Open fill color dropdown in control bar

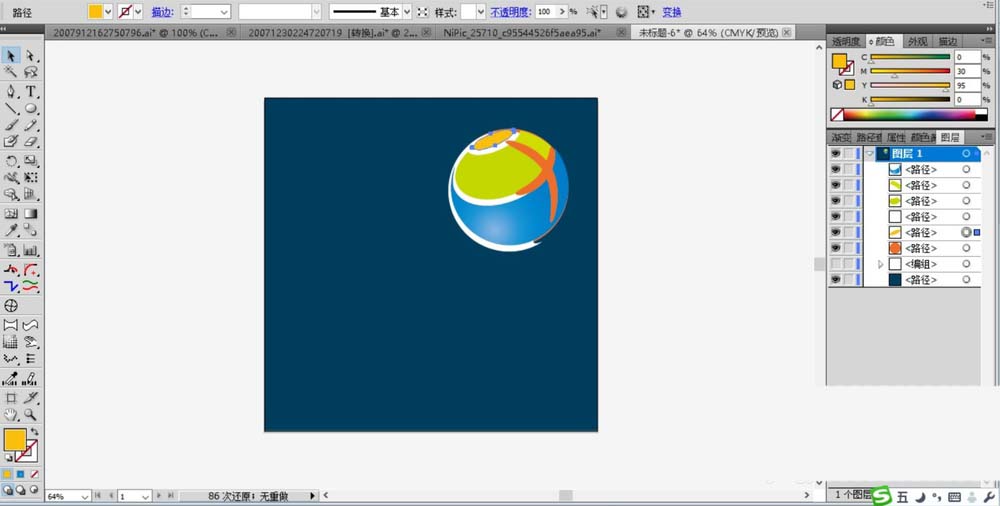108,11
